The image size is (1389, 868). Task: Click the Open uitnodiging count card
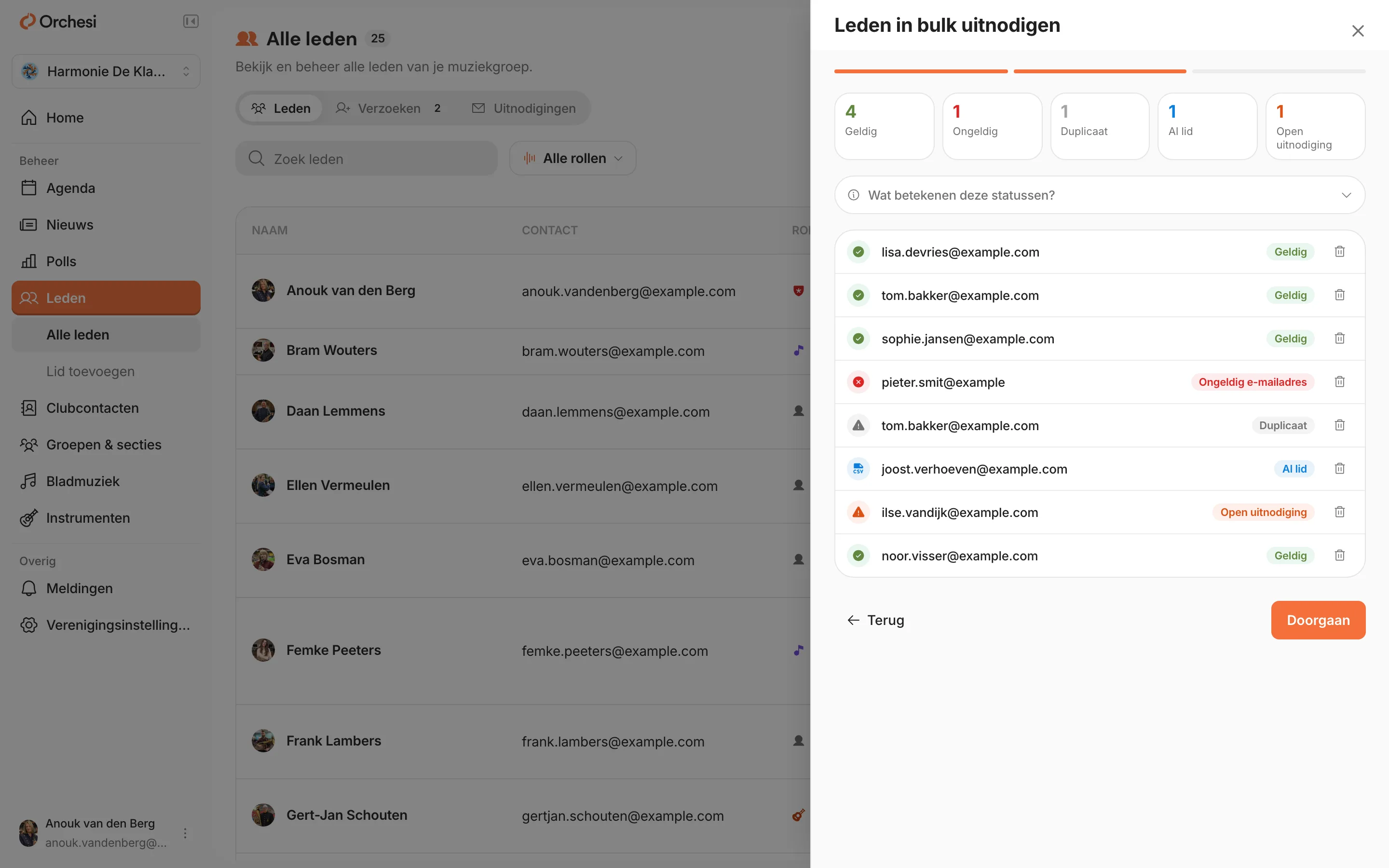point(1315,126)
